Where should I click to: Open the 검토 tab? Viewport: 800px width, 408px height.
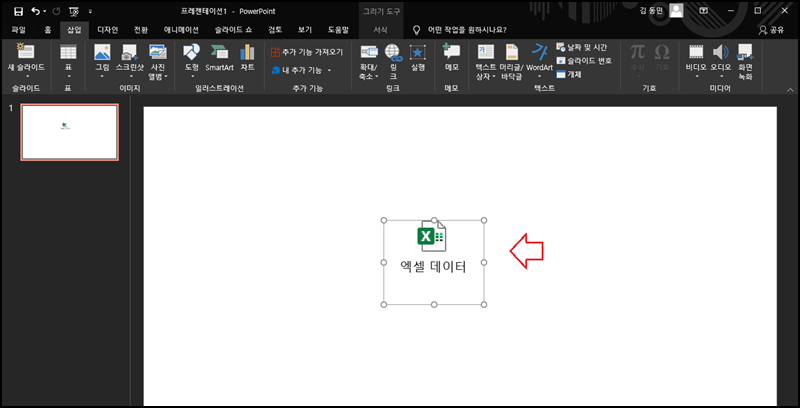click(x=275, y=30)
